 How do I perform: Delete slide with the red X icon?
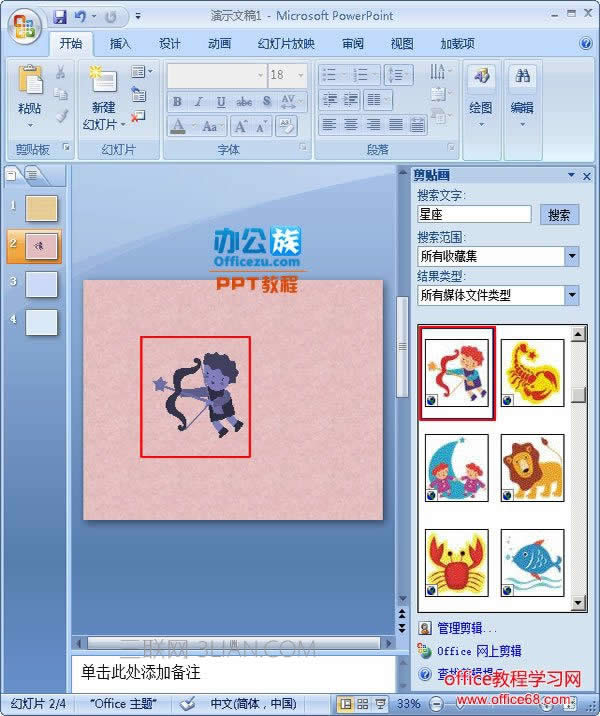(x=138, y=116)
